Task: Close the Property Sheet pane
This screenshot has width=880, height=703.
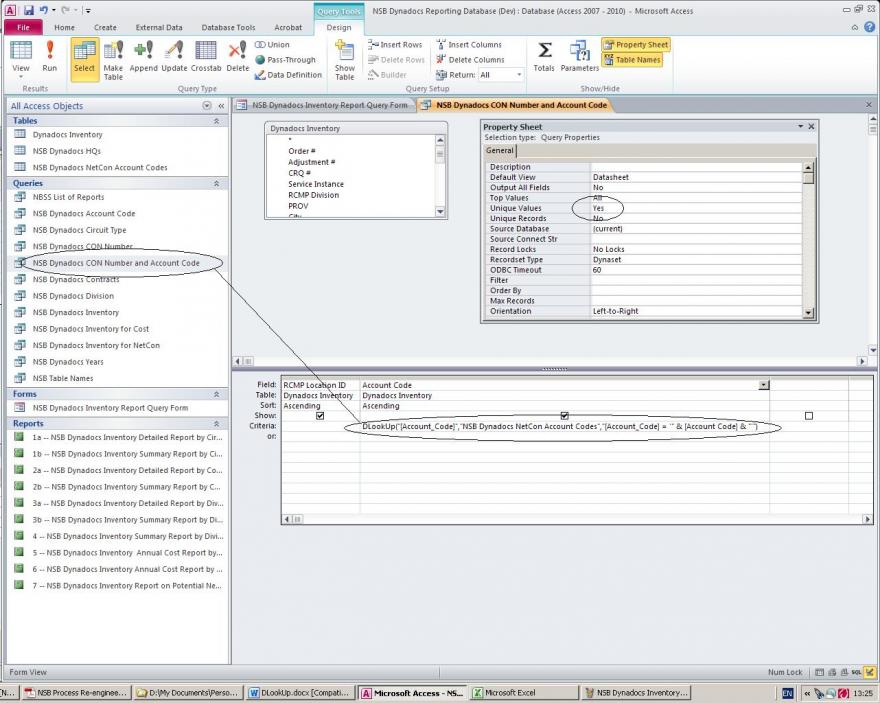Action: (x=811, y=126)
